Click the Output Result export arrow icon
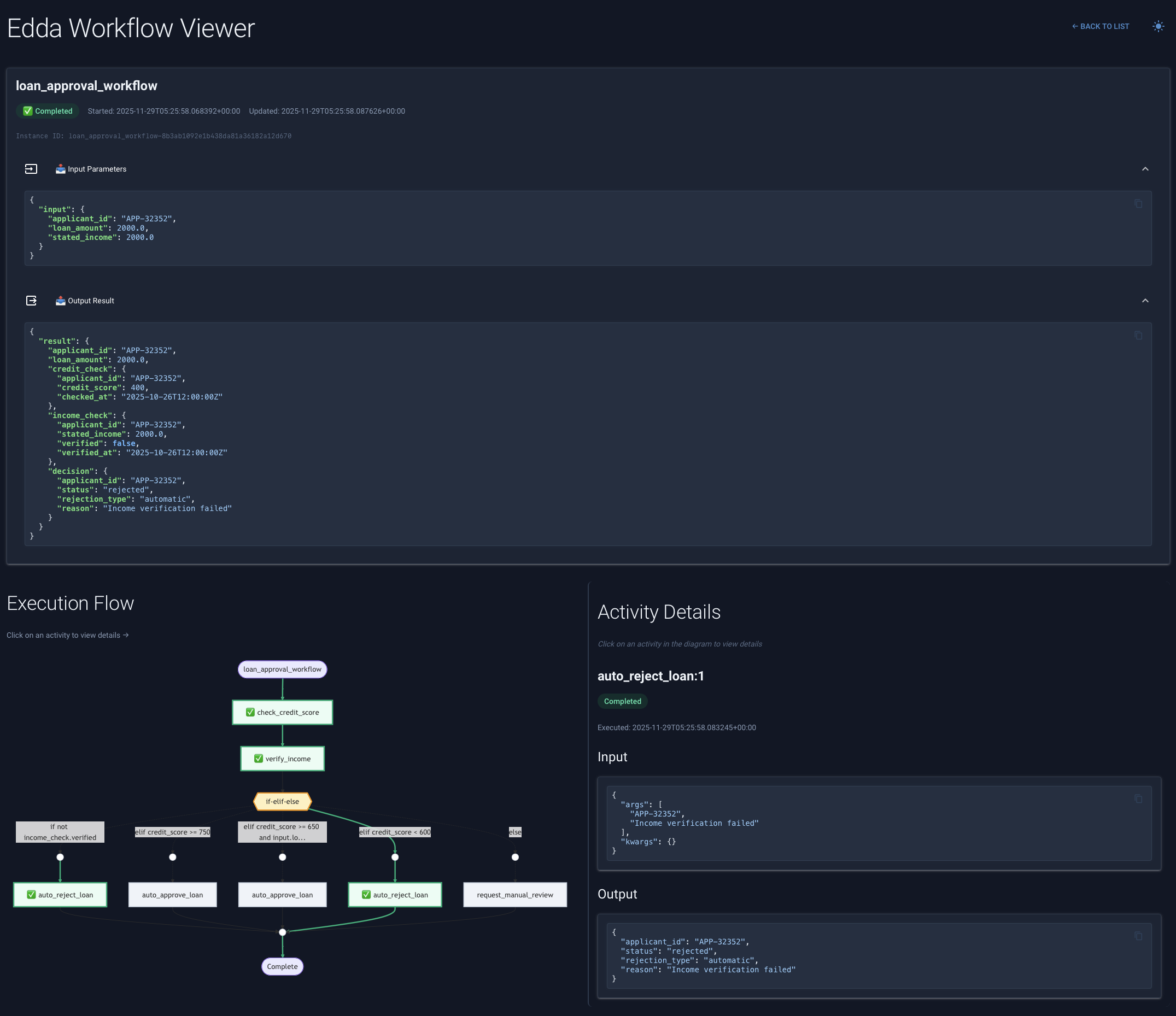 point(31,300)
